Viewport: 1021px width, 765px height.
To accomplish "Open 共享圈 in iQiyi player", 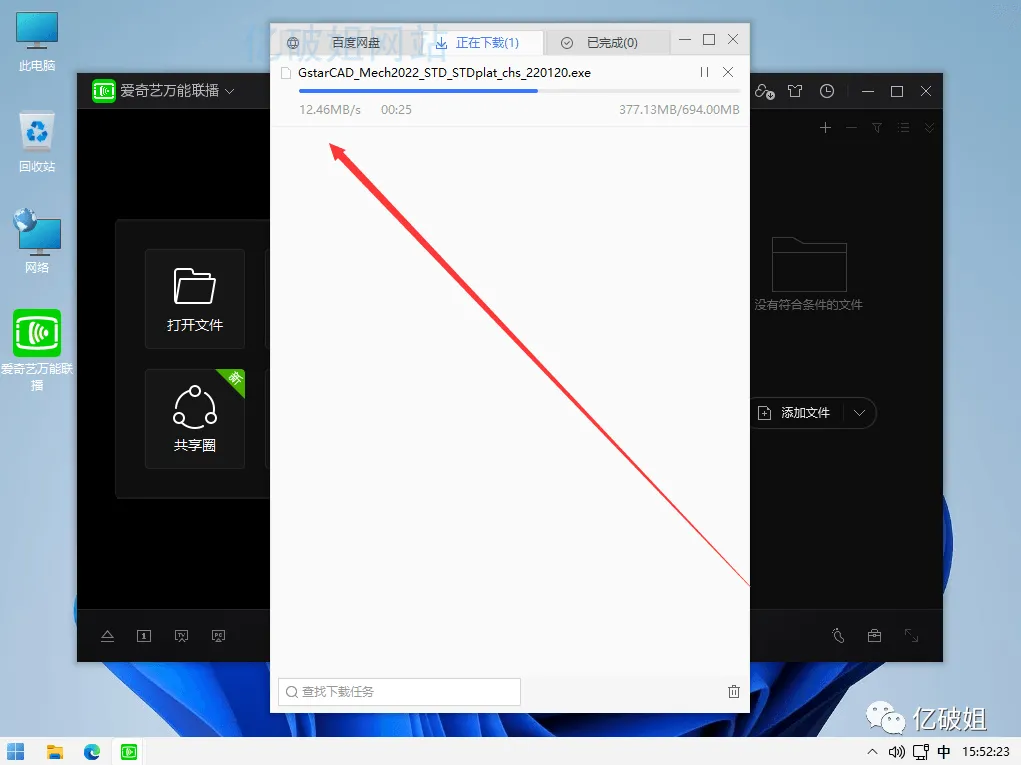I will [x=195, y=419].
